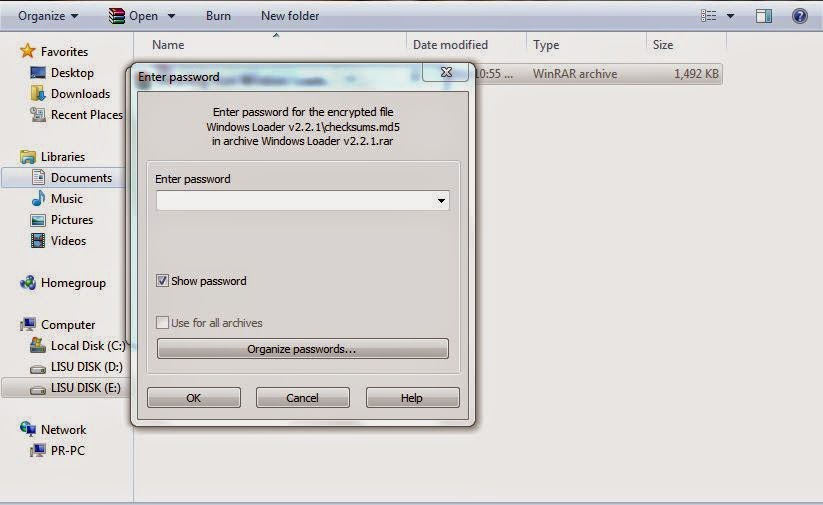Open Recent Places in sidebar
This screenshot has width=823, height=505.
pyautogui.click(x=87, y=114)
